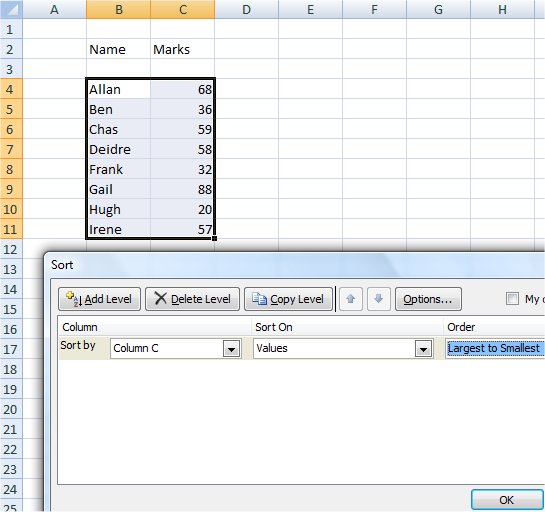
Task: Click the cell containing Gail
Action: [119, 189]
